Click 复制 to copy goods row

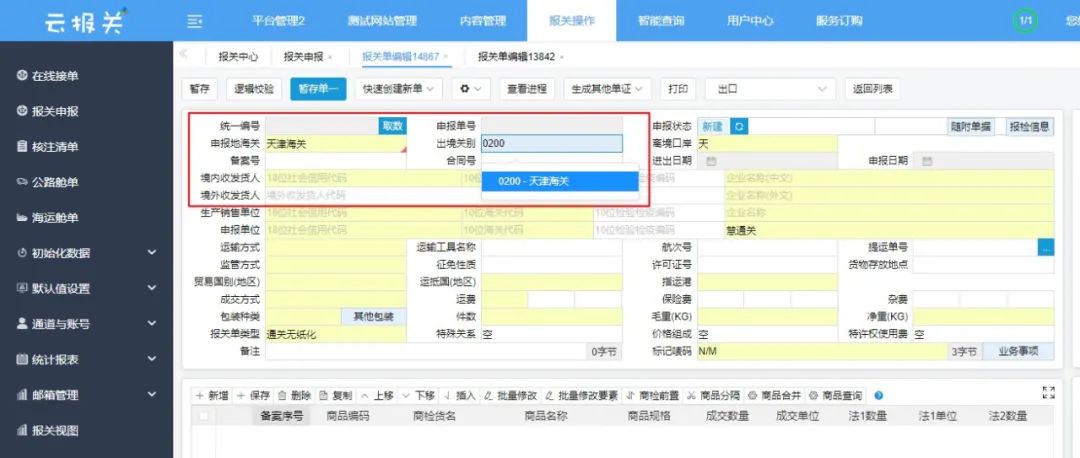click(x=336, y=395)
